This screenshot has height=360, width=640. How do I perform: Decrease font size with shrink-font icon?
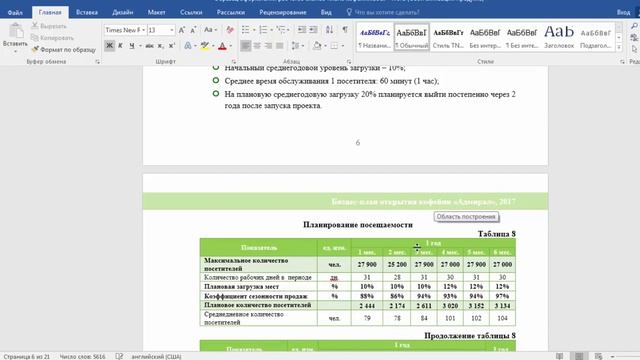pos(193,30)
